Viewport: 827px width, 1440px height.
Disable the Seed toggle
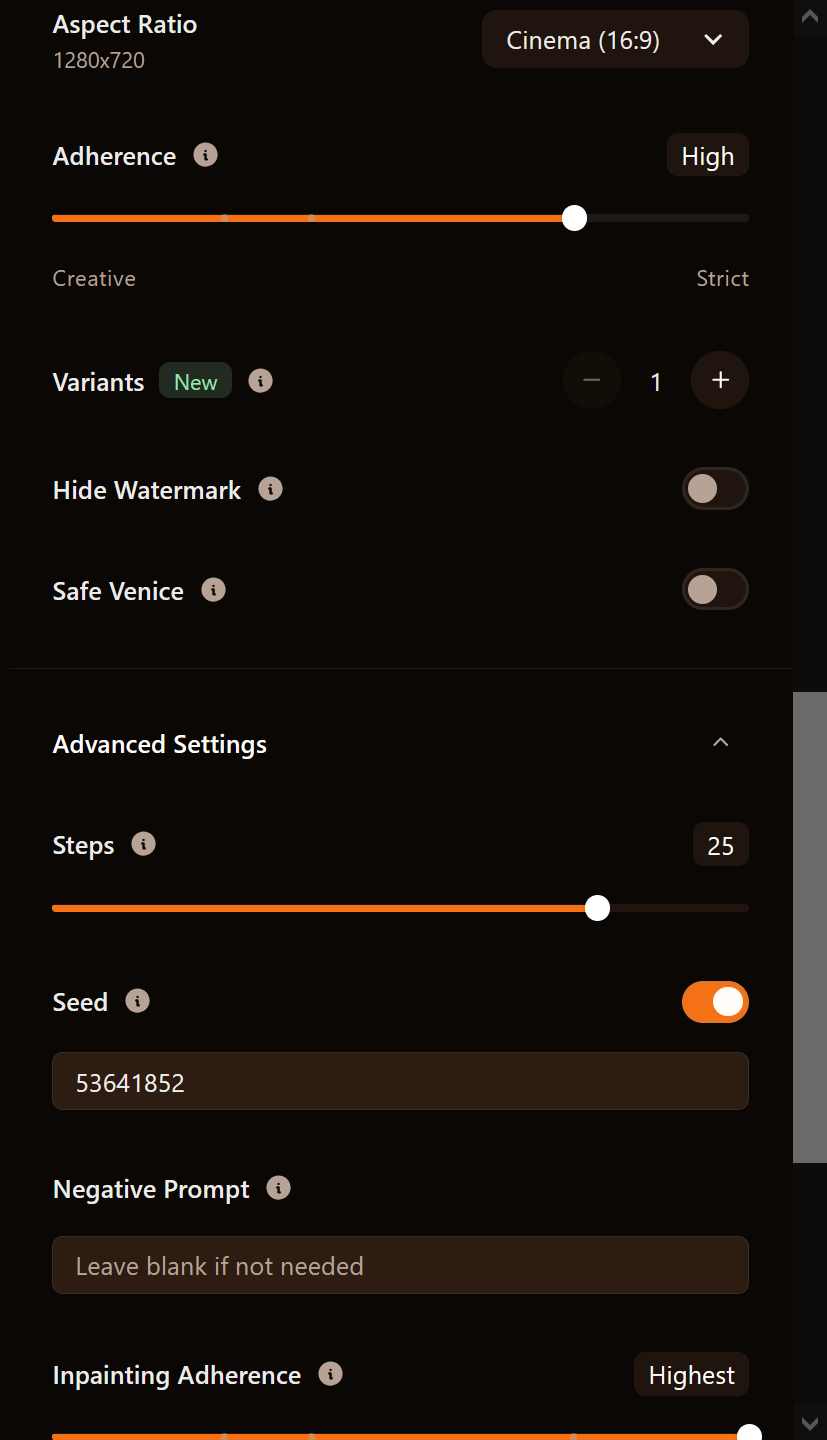click(715, 1002)
